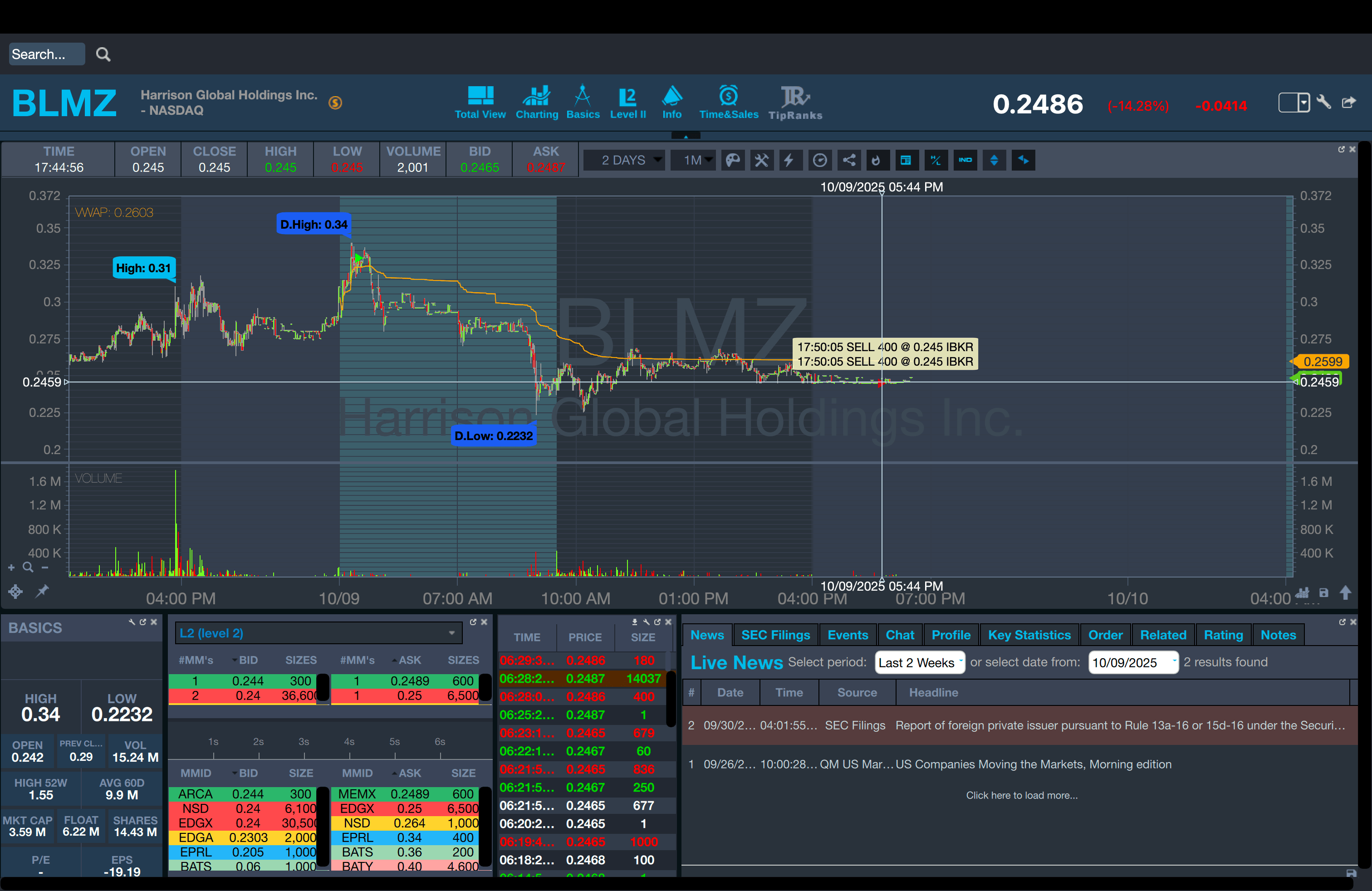Open the Key Statistics tab
1372x891 pixels.
coord(1029,635)
